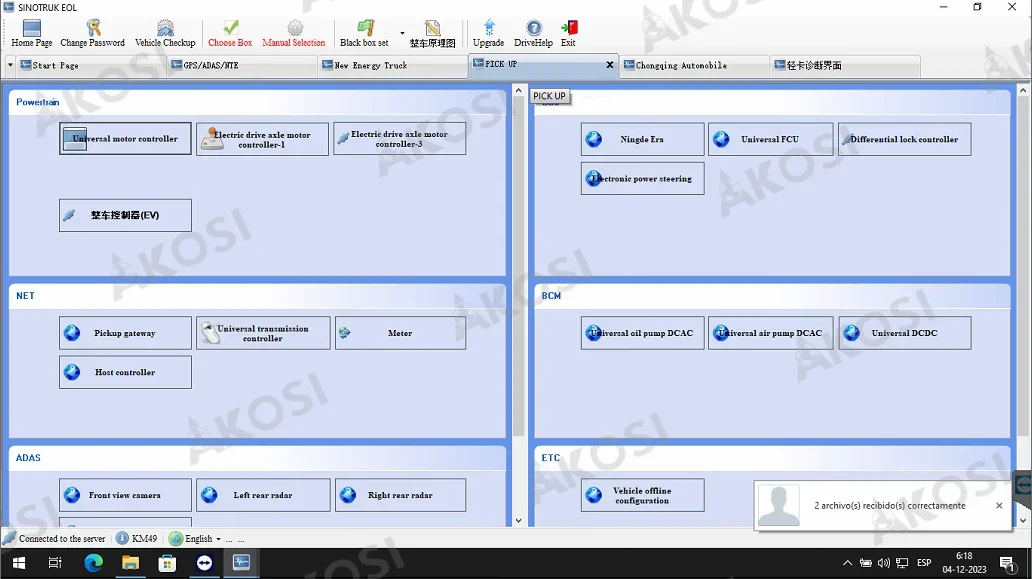This screenshot has width=1032, height=579.
Task: Select Right rear radar
Action: pos(400,495)
